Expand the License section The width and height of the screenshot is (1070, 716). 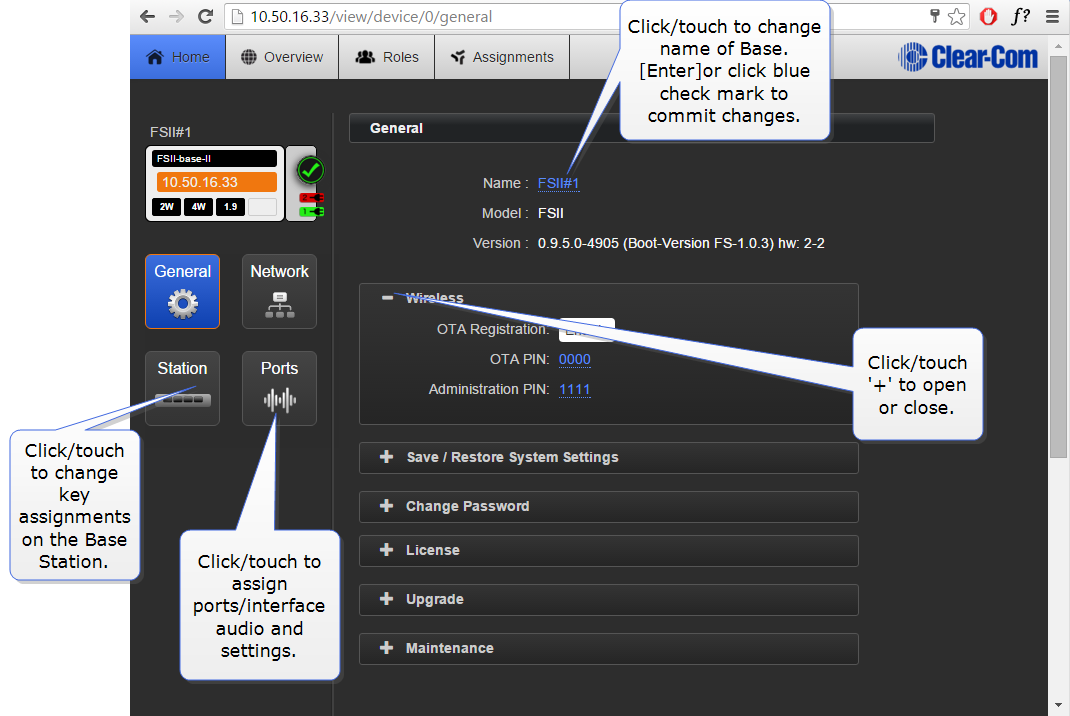(609, 550)
